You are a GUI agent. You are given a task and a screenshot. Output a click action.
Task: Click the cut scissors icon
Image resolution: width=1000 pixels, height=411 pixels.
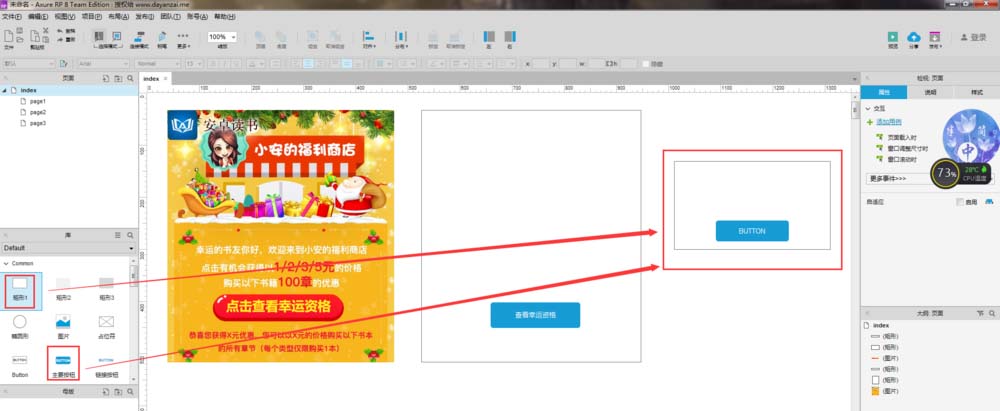pos(45,31)
